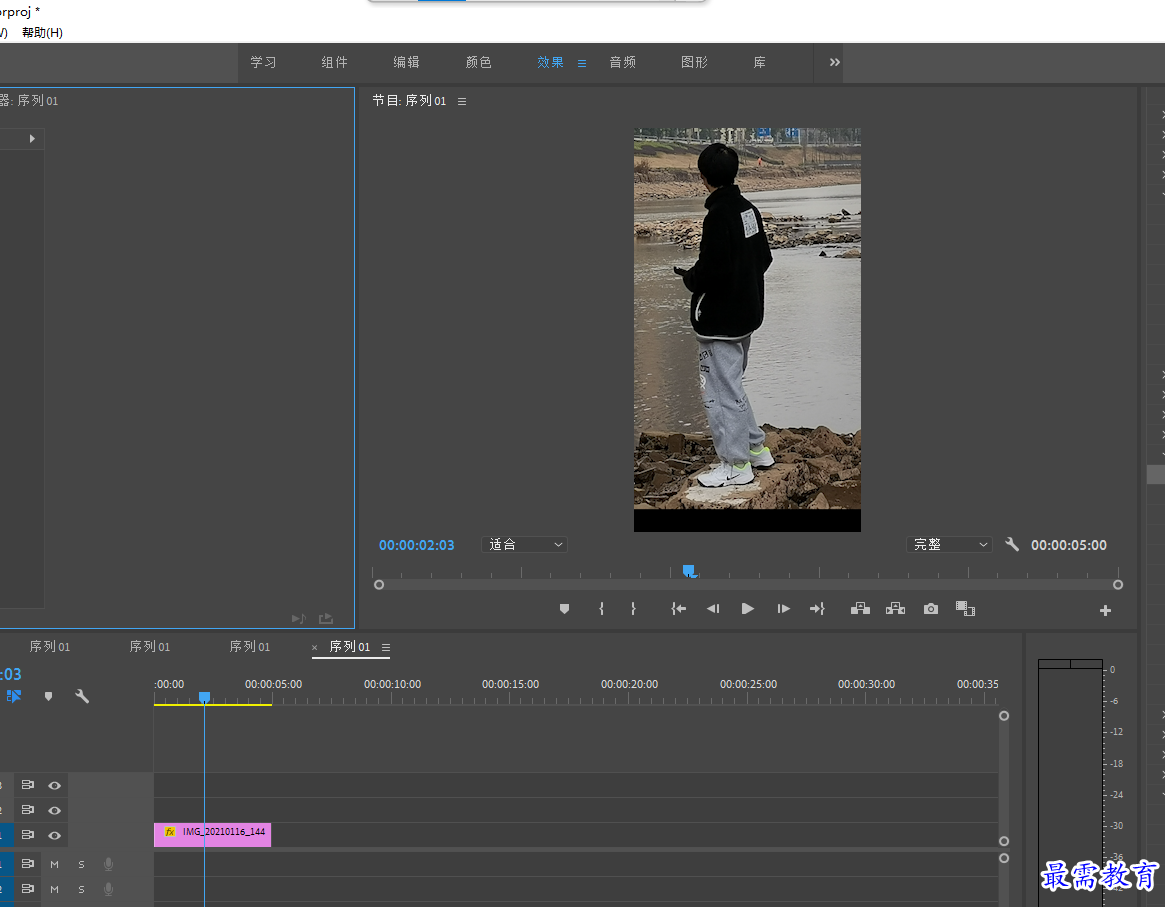
Task: Click the video preview in Program monitor
Action: (747, 330)
